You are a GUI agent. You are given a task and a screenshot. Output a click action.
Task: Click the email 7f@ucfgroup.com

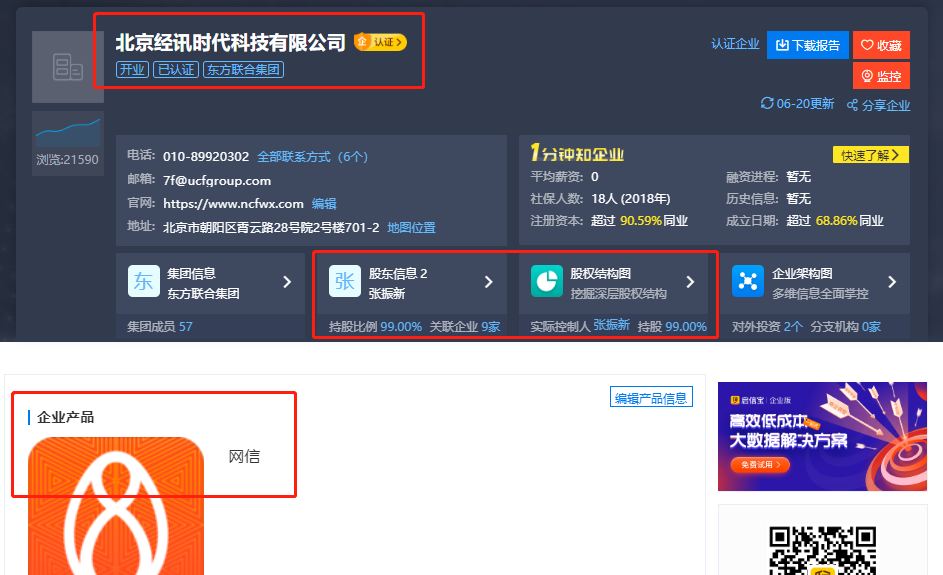[217, 180]
